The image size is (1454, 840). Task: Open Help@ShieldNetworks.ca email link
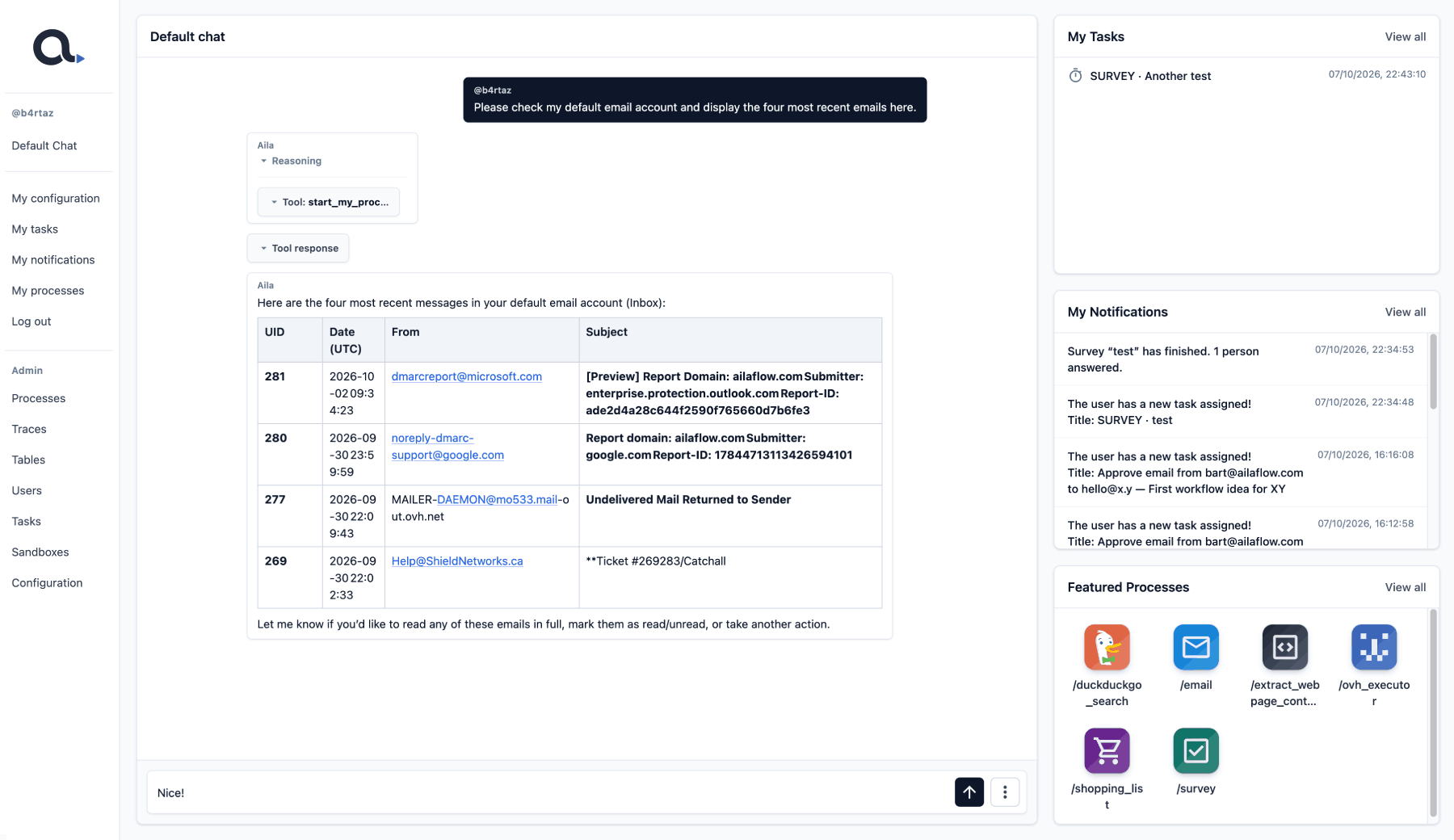pos(457,561)
